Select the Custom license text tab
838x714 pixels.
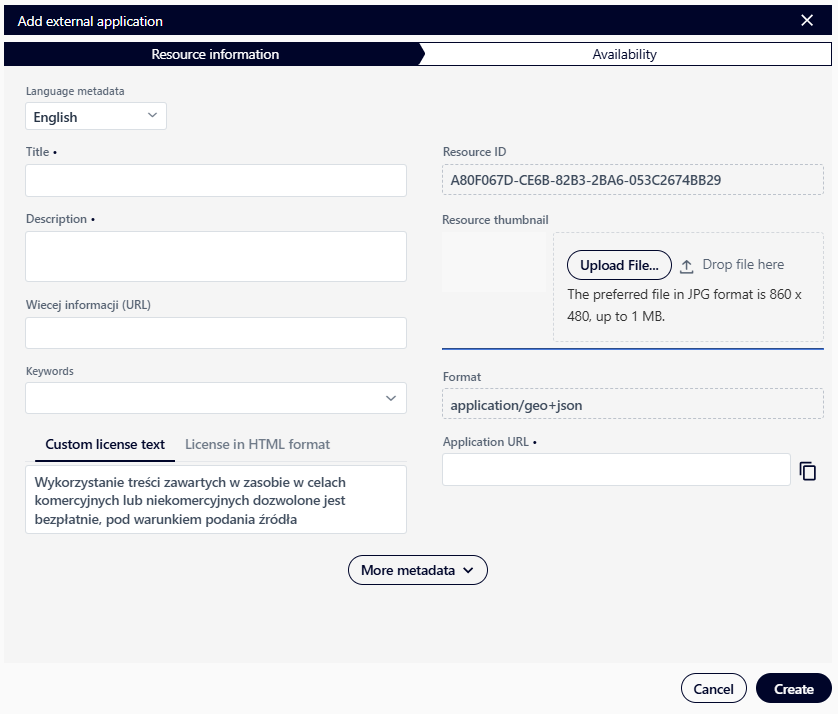pos(104,444)
